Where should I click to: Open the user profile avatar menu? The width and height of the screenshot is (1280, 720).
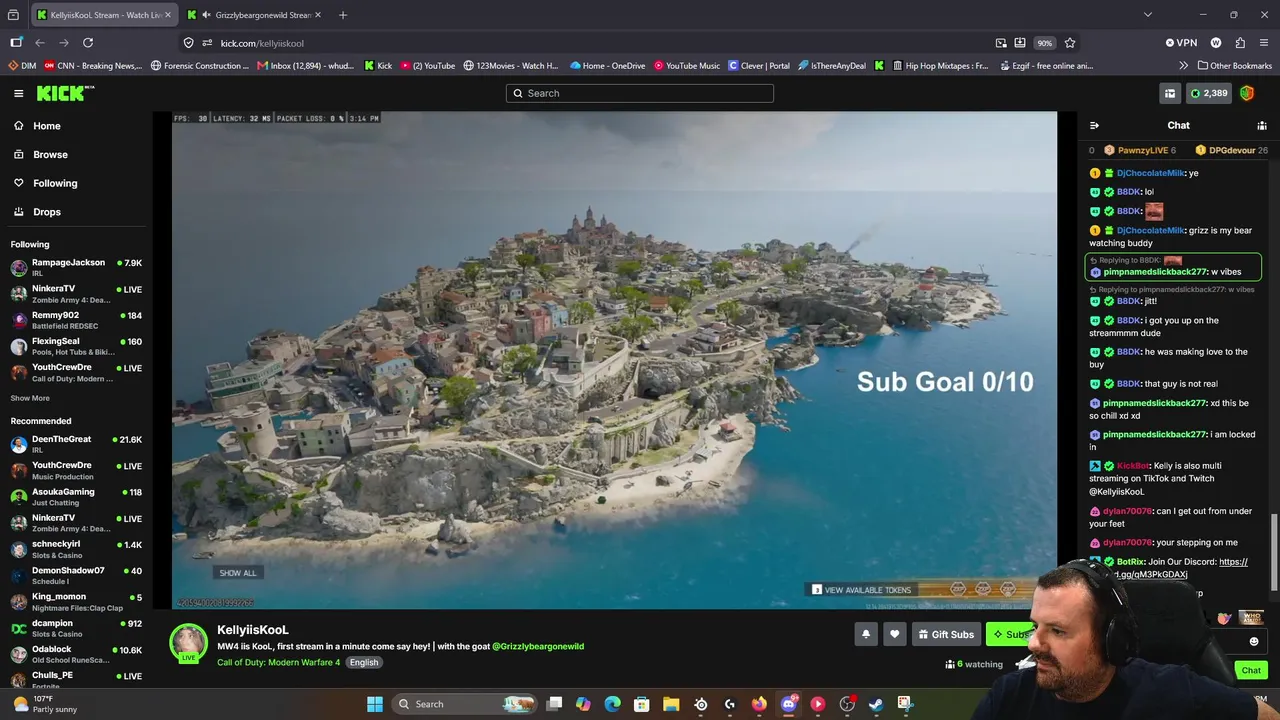[1247, 93]
